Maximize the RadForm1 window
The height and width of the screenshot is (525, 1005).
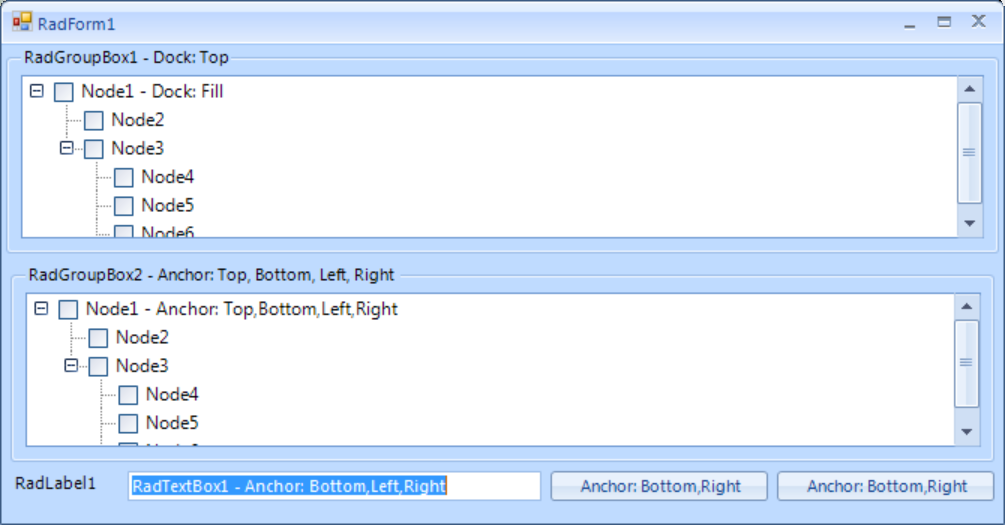944,22
